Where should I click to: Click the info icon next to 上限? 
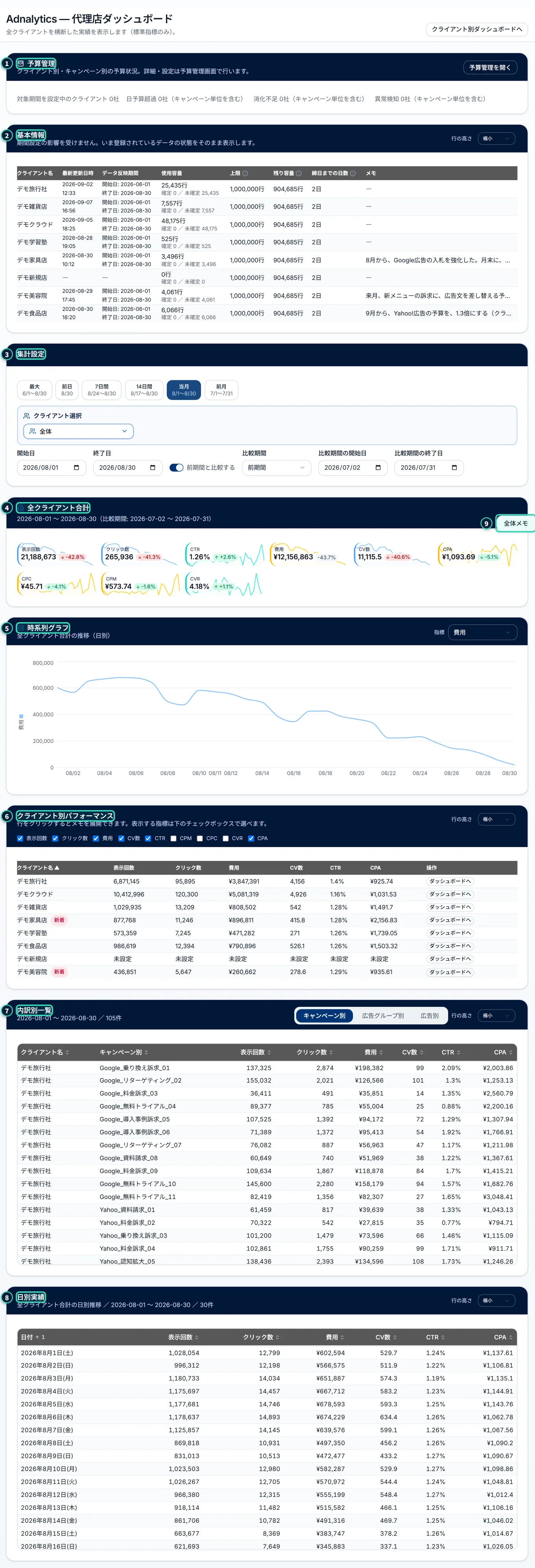click(245, 173)
